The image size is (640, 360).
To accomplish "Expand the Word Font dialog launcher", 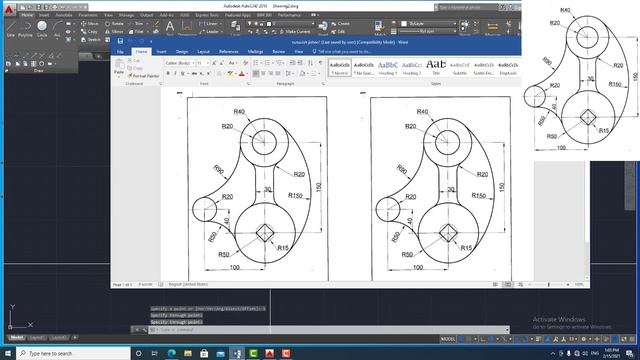I will coord(248,84).
